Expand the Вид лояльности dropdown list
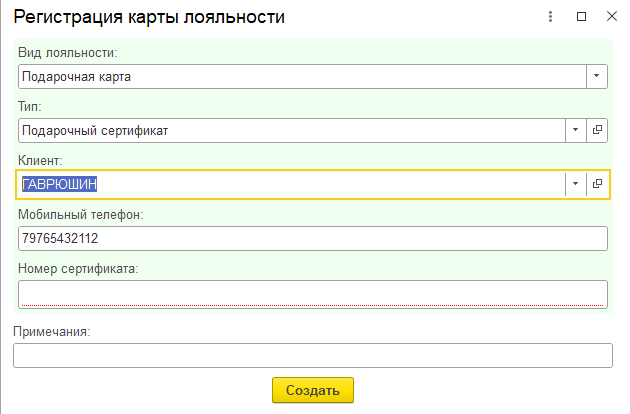630x414 pixels. [597, 76]
